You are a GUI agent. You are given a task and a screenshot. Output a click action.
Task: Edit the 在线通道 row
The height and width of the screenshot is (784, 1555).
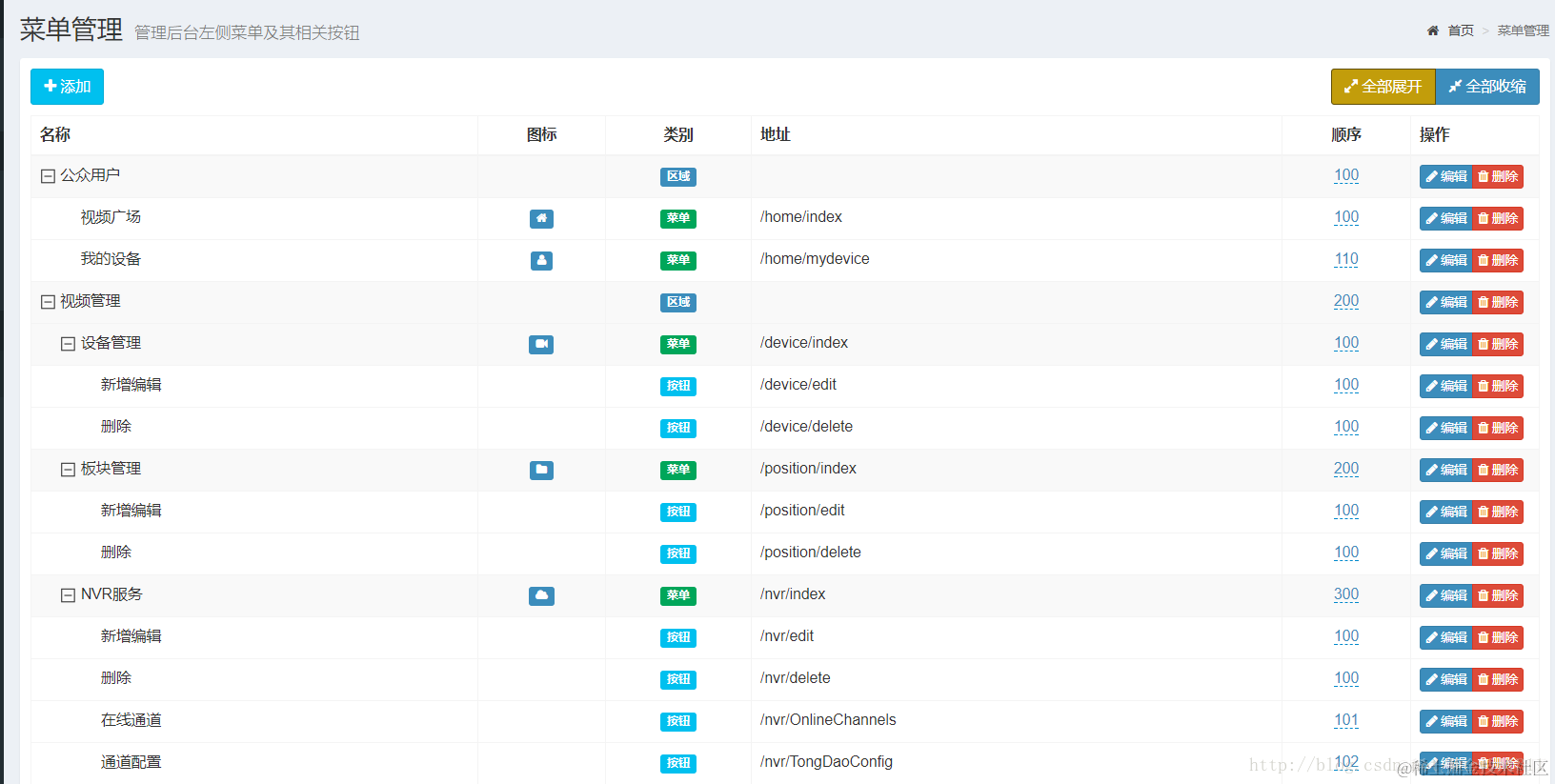[1446, 721]
